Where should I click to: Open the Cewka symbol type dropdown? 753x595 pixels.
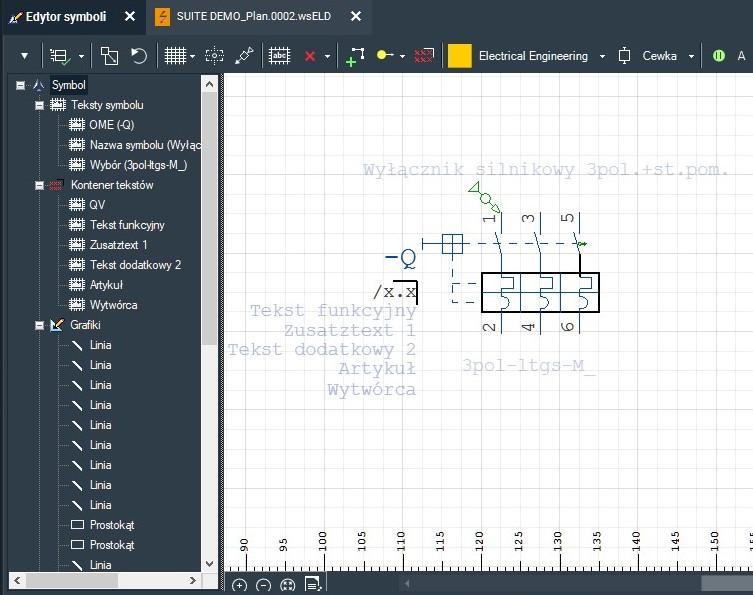click(691, 57)
